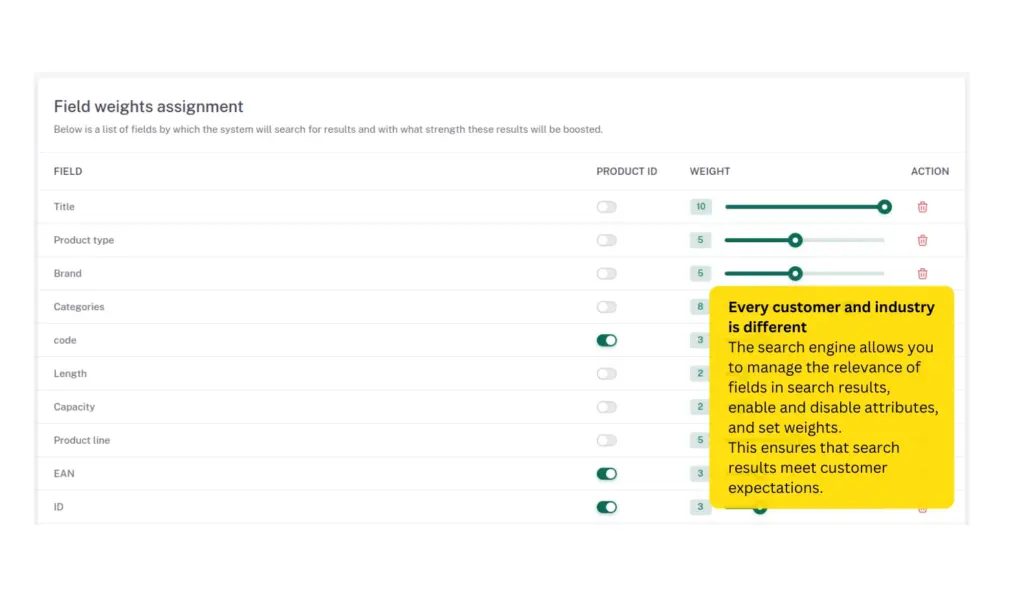Disable Product ID toggle for code

click(x=606, y=340)
